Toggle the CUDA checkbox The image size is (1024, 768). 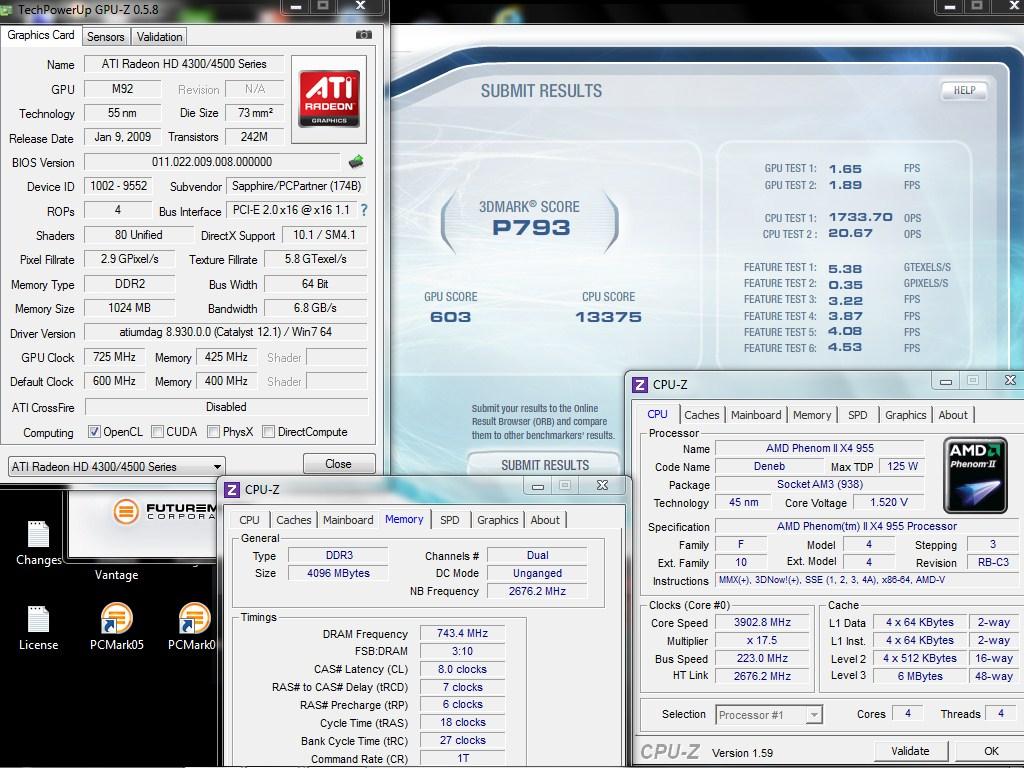[x=157, y=432]
